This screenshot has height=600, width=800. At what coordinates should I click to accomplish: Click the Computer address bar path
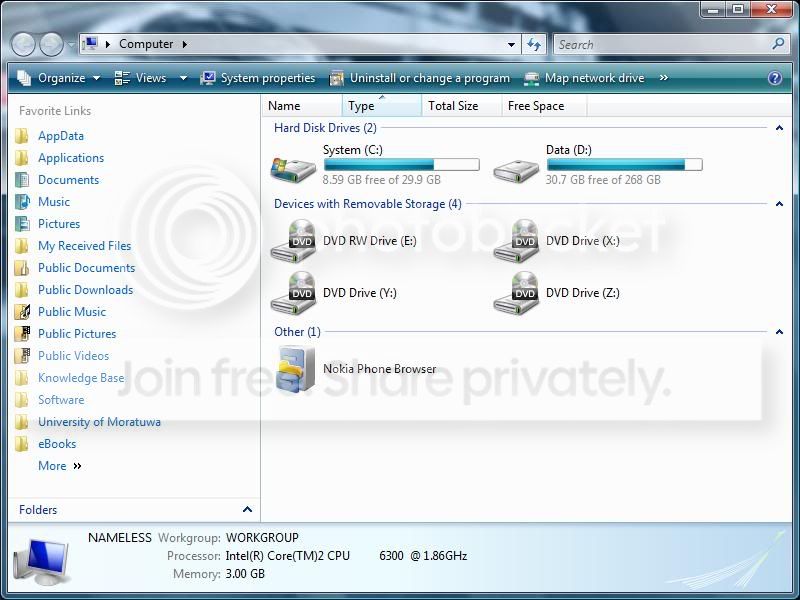[146, 44]
